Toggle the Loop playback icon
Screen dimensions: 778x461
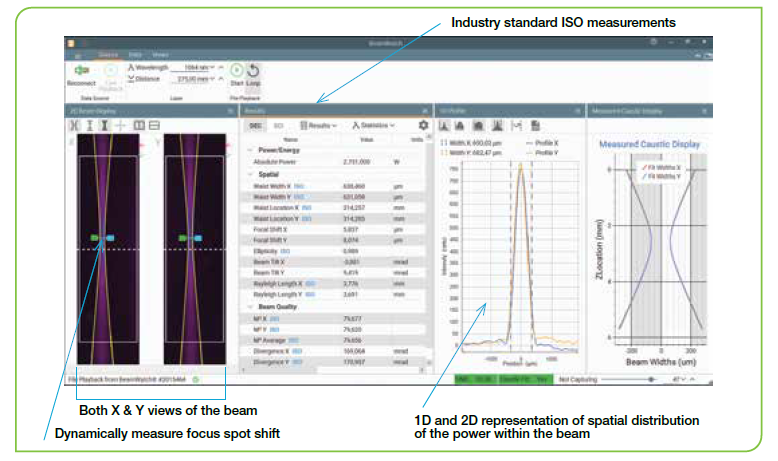click(x=253, y=72)
